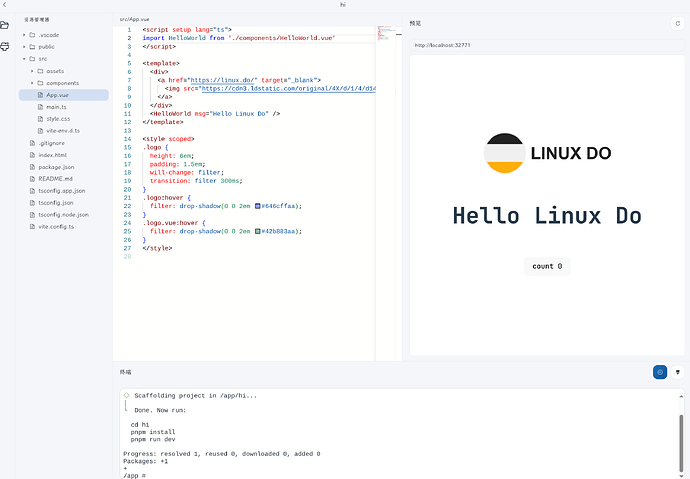
Task: Click the 'pnpm run dev' terminal line
Action: 153,439
